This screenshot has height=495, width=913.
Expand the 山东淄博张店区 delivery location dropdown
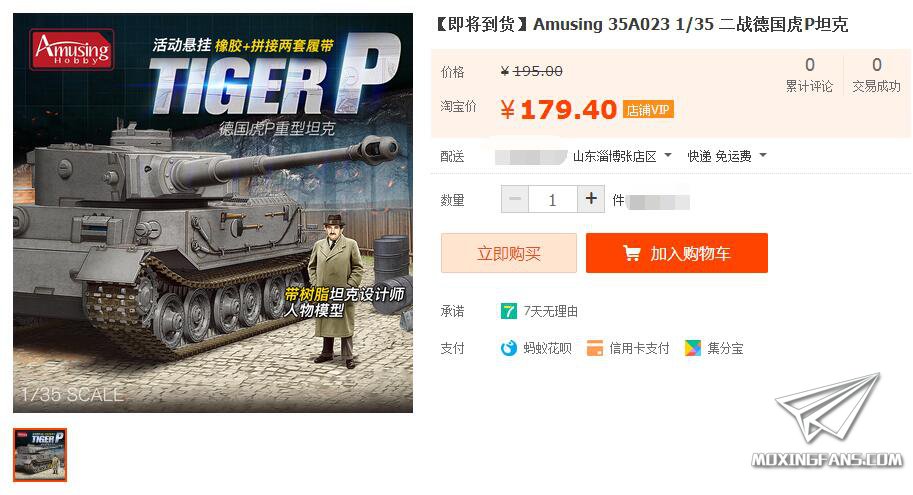[x=622, y=156]
